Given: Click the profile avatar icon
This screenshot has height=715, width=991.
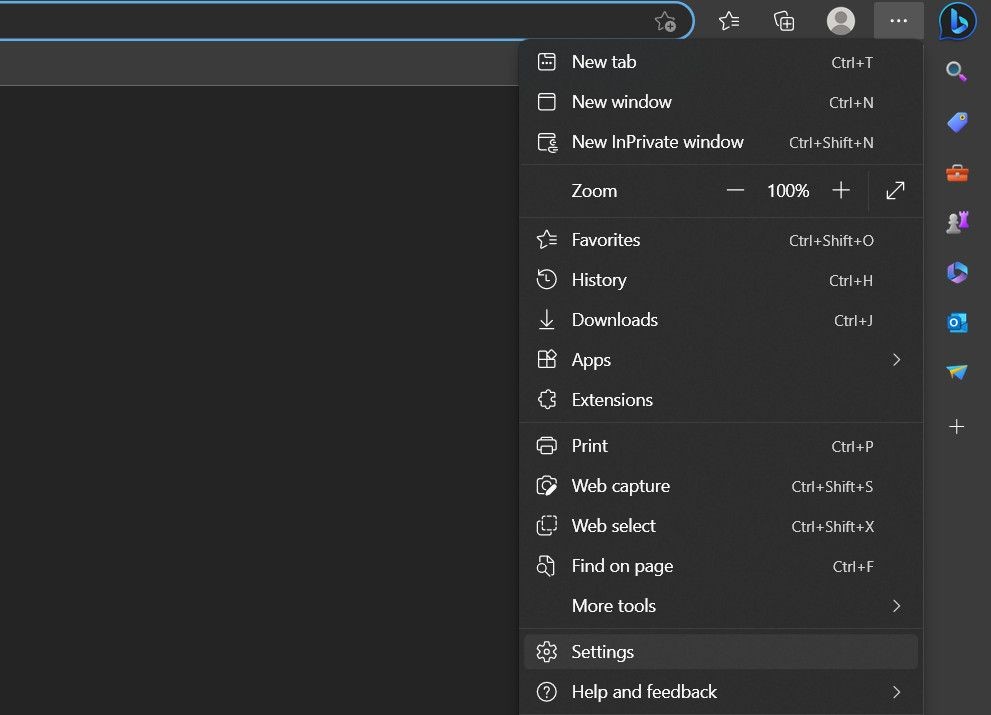Looking at the screenshot, I should tap(841, 21).
